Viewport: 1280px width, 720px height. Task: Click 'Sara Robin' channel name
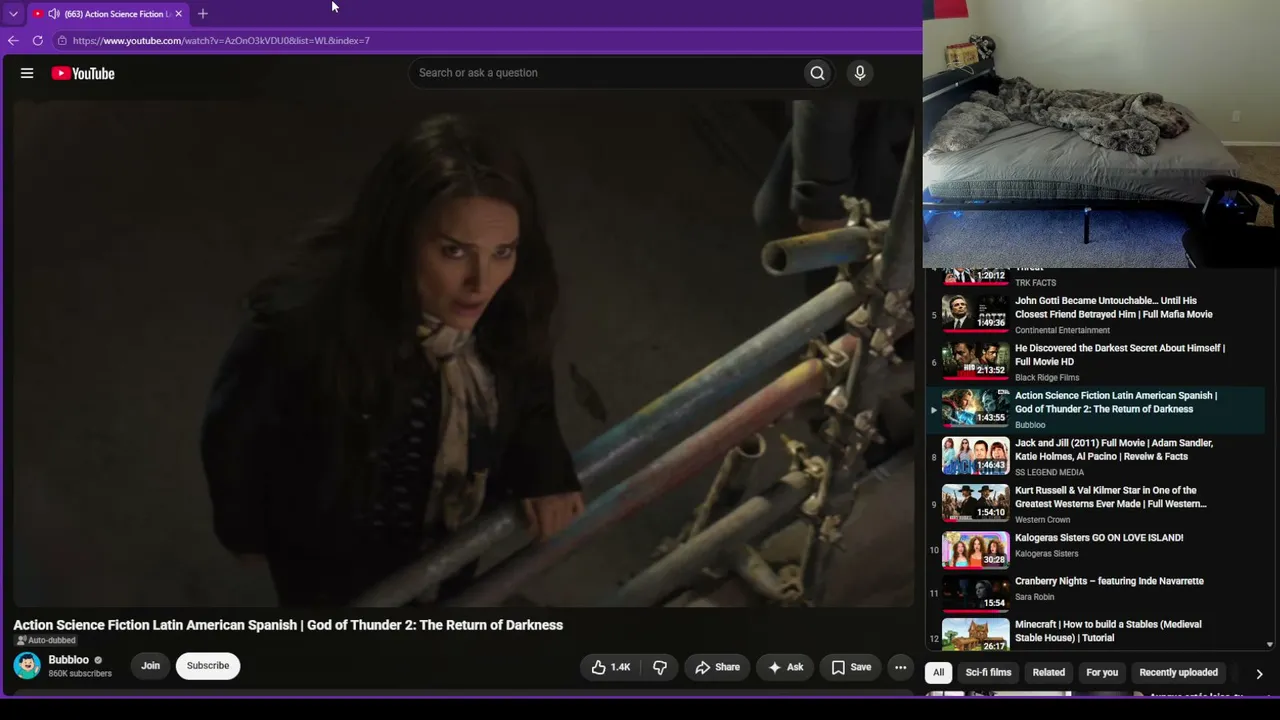pos(1034,597)
